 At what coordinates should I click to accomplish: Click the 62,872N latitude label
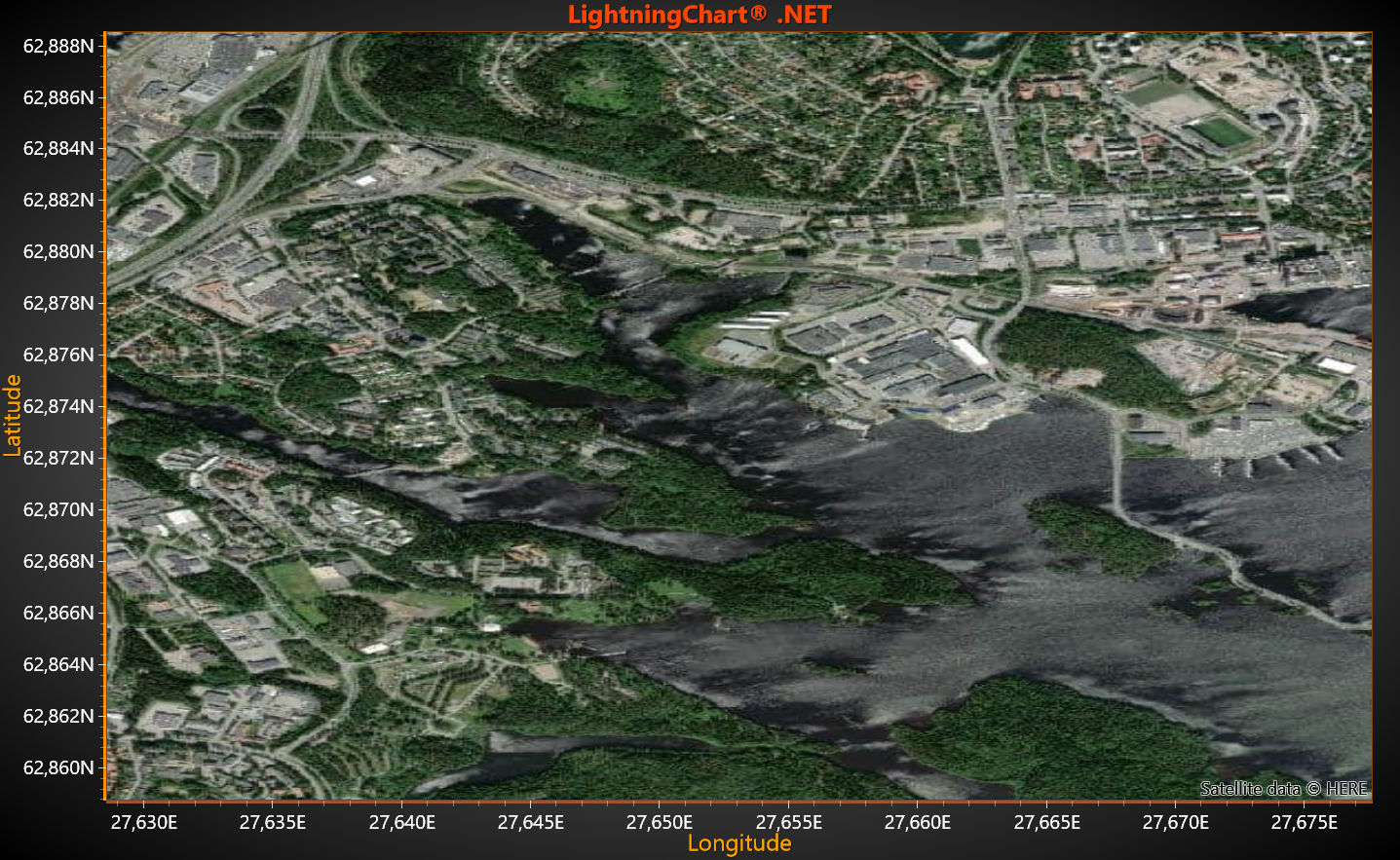click(x=58, y=458)
